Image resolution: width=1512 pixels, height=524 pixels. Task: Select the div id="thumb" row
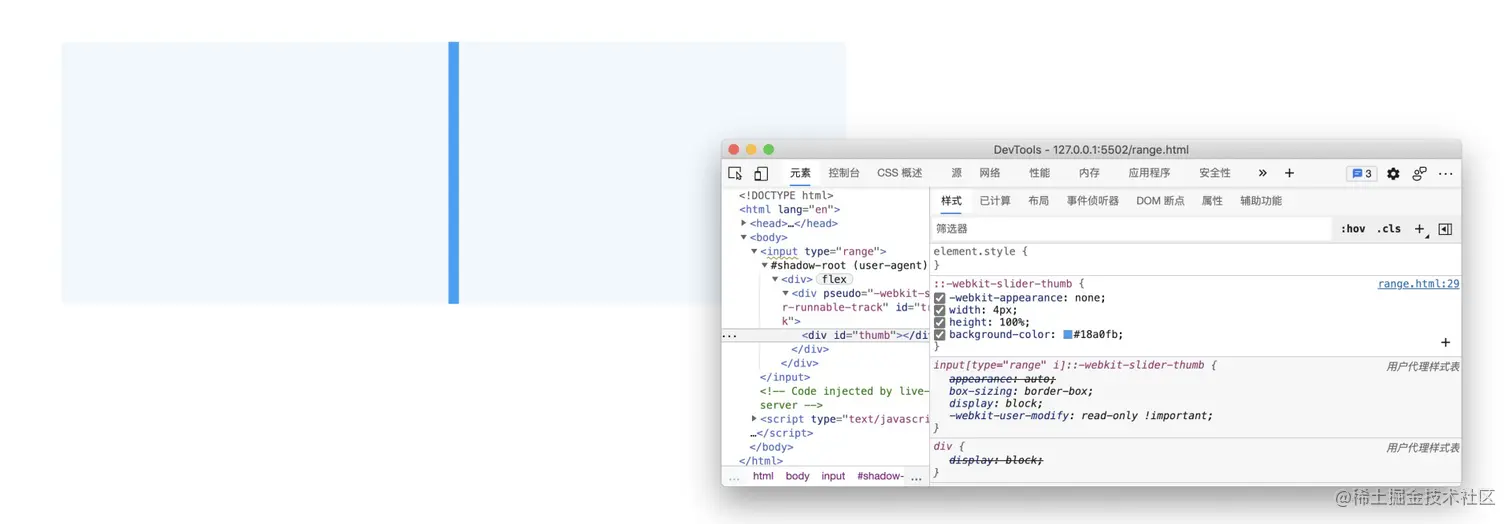(826, 335)
